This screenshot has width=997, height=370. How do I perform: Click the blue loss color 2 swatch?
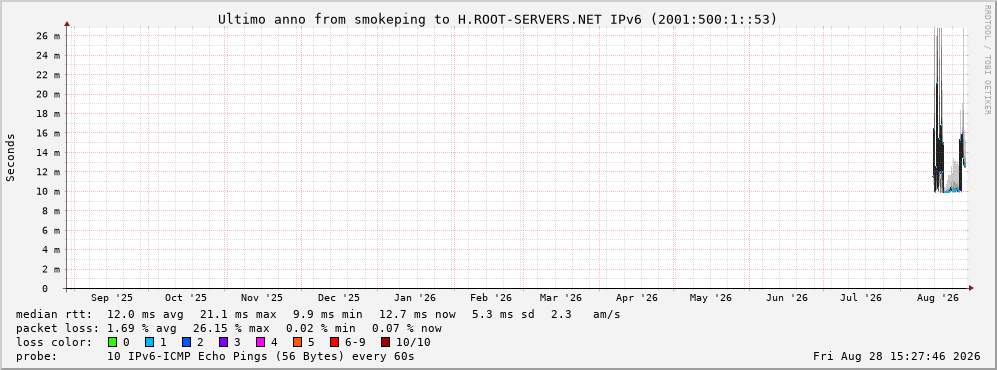186,342
